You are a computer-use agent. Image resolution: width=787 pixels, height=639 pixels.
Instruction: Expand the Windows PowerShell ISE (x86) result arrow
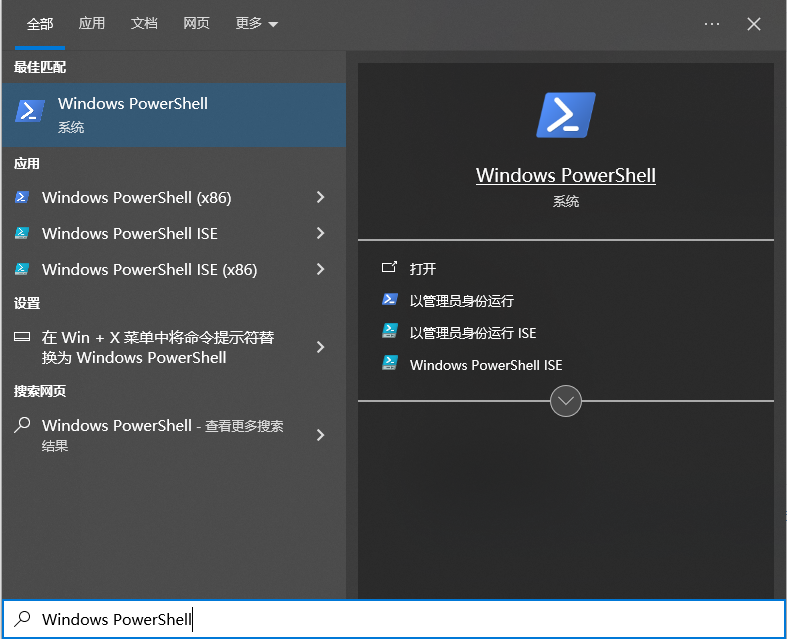[x=320, y=270]
